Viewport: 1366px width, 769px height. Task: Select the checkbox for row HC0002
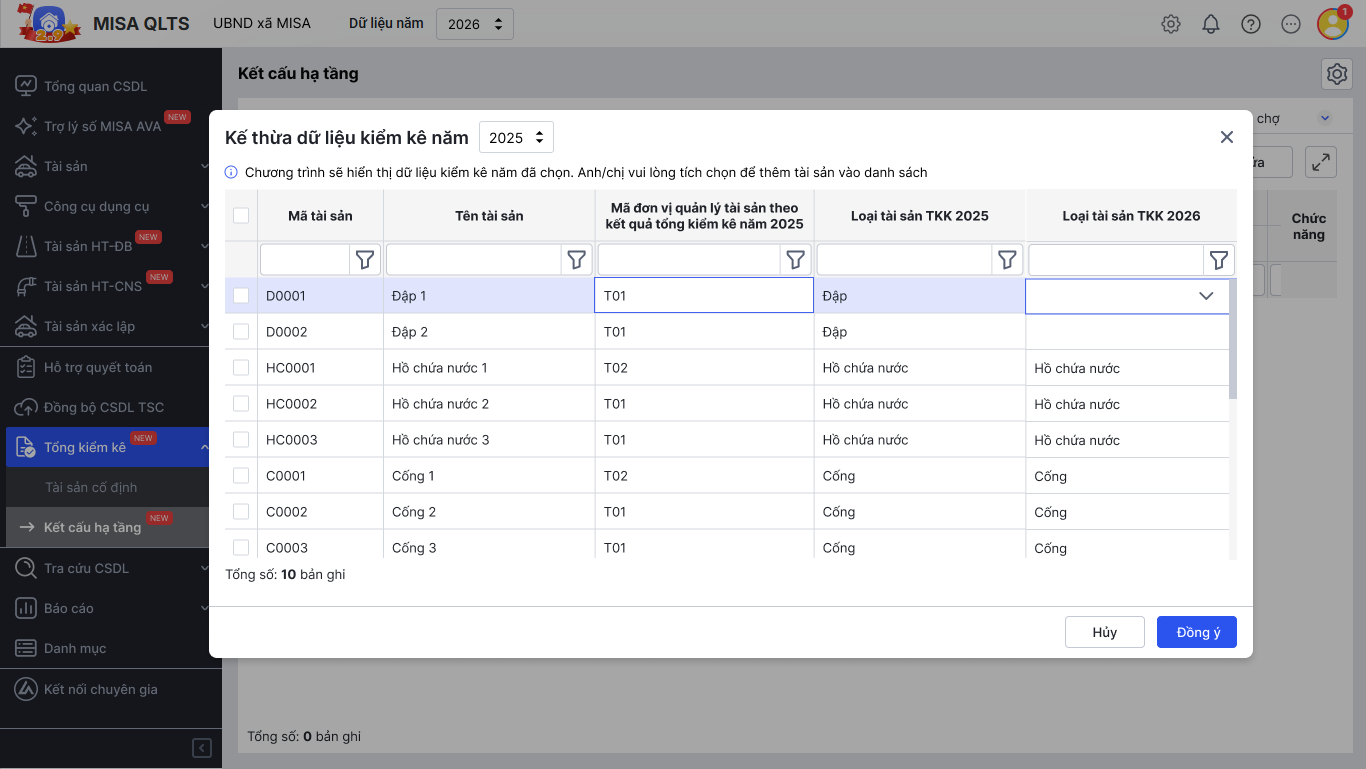(x=241, y=404)
